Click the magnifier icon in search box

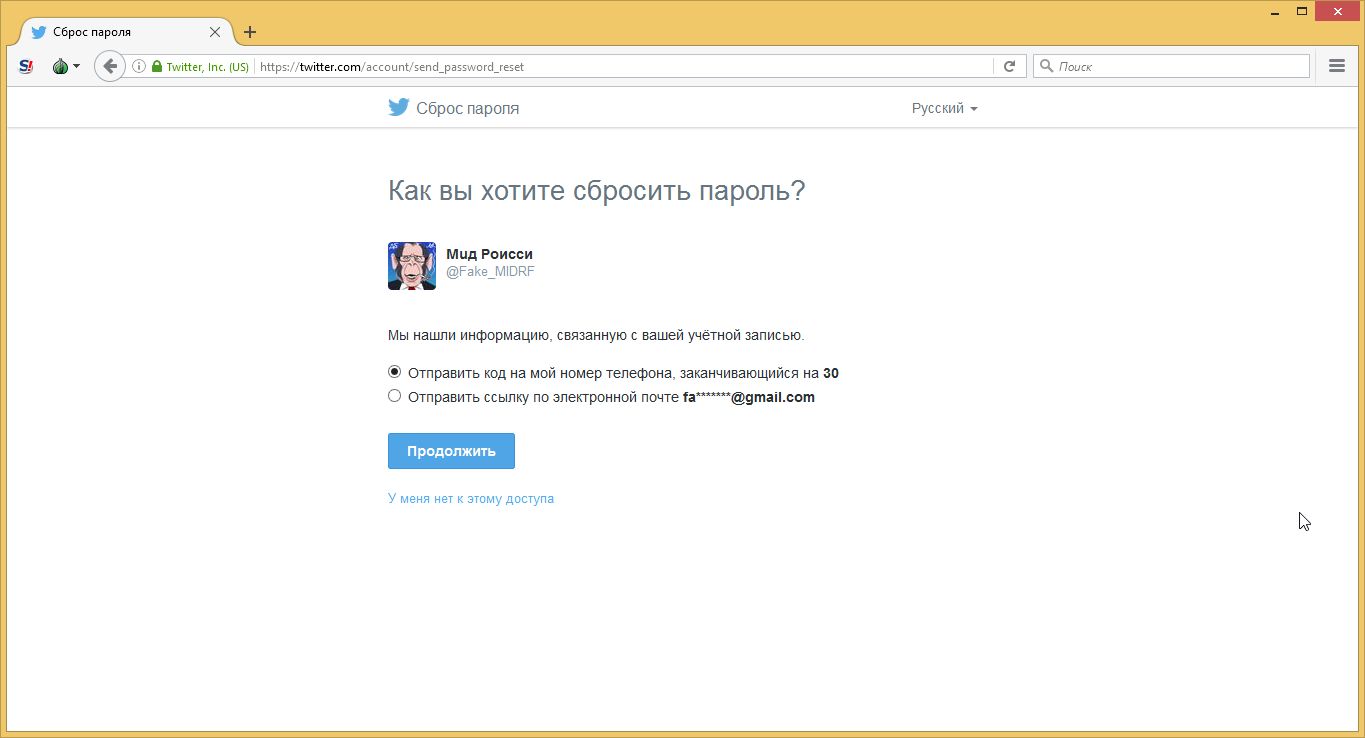pos(1047,67)
